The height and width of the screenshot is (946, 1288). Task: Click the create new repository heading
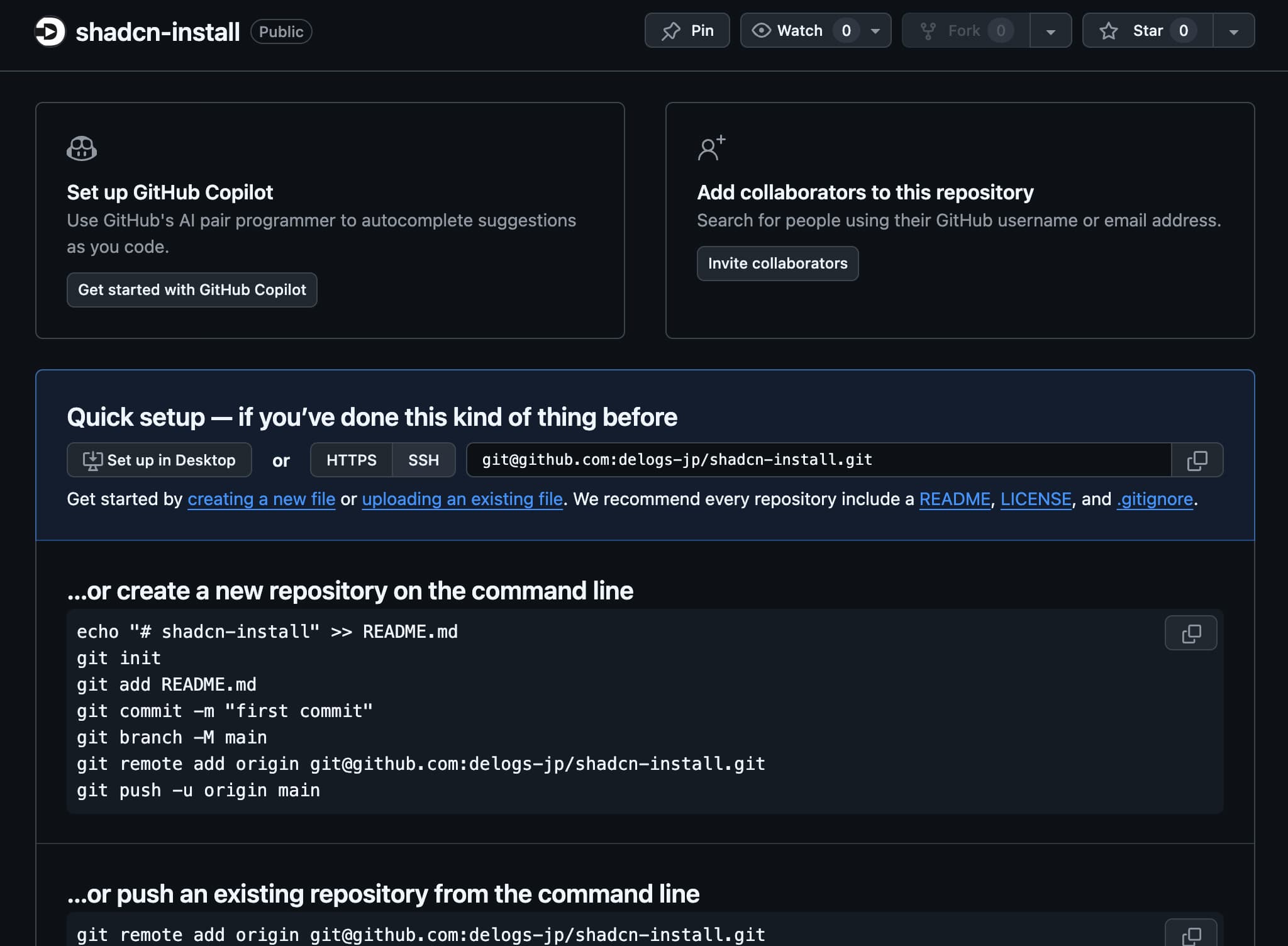click(350, 591)
